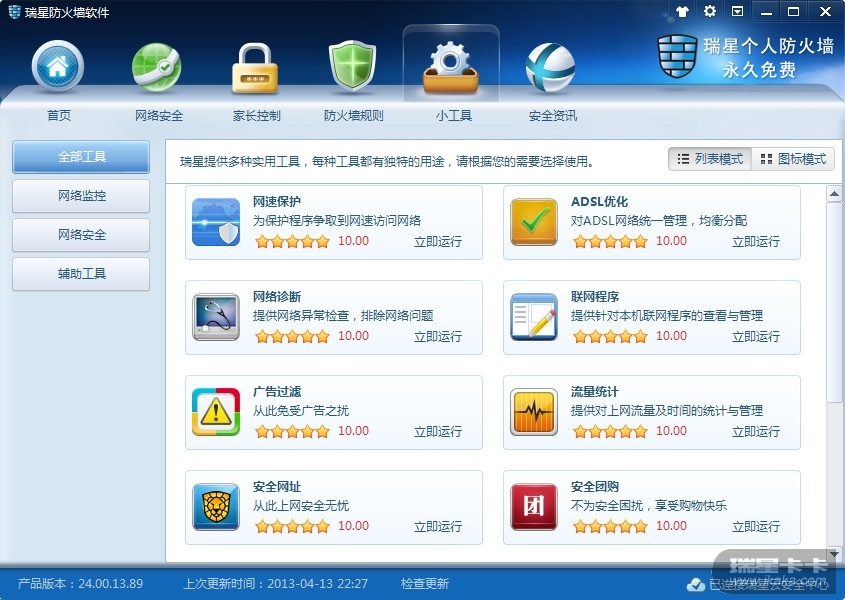The height and width of the screenshot is (600, 845).
Task: Click the 安全团购 red icon
Action: 534,507
